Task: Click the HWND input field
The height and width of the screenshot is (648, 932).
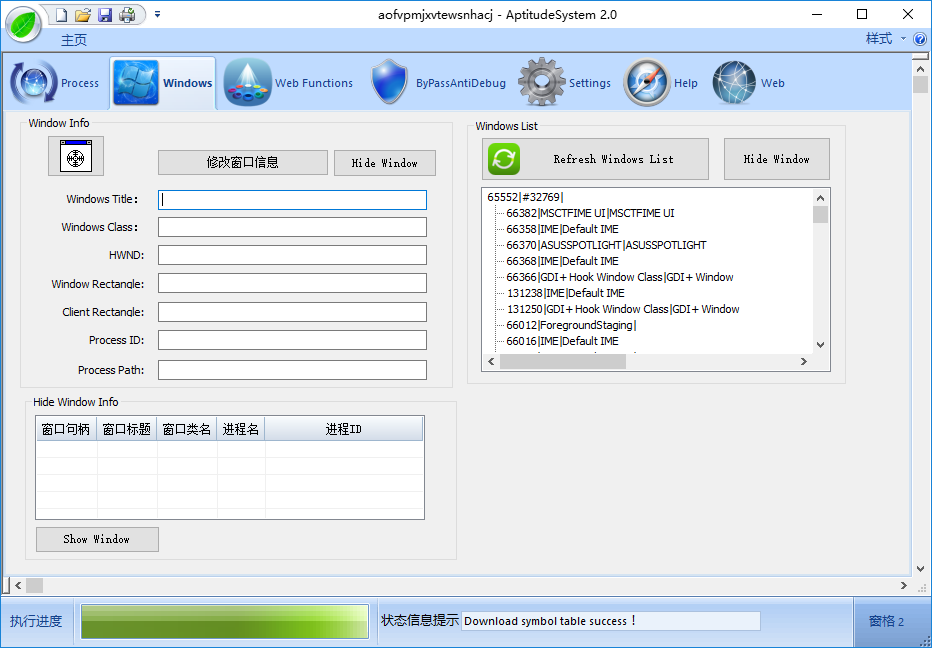Action: [292, 255]
